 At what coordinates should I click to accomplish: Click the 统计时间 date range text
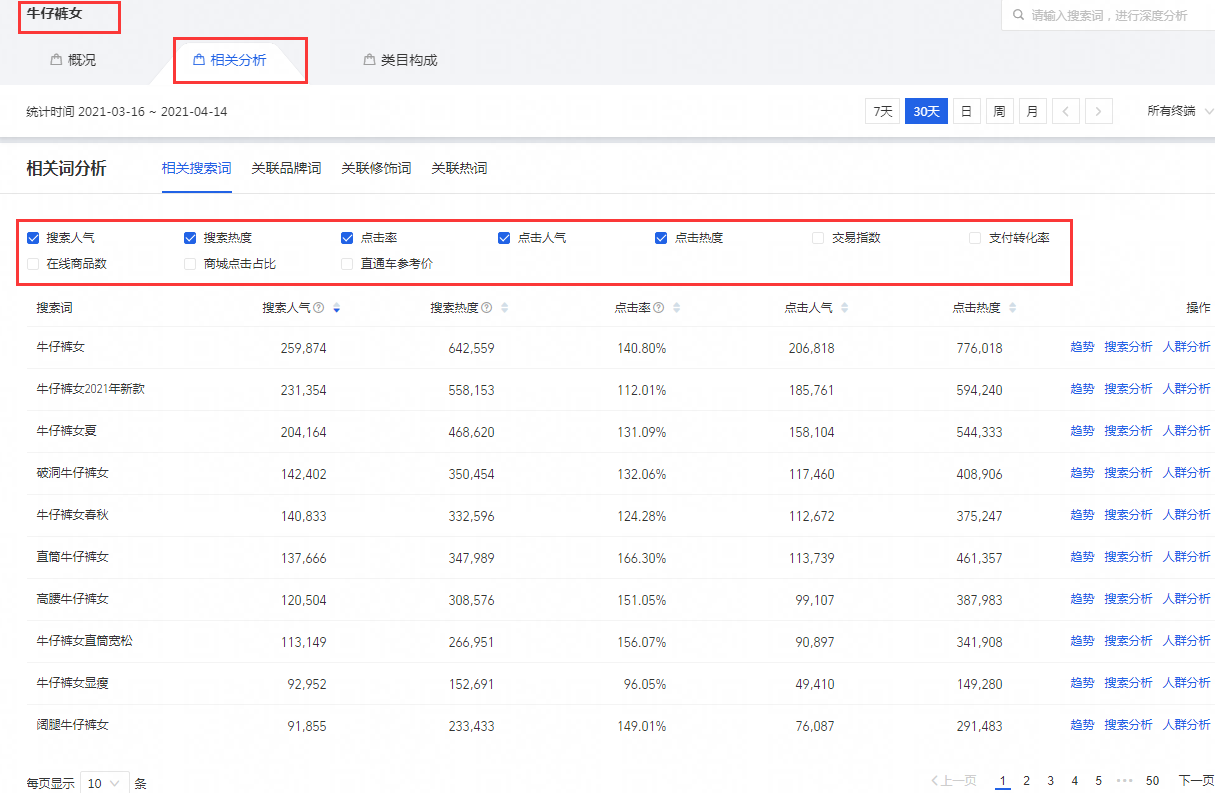coord(127,112)
